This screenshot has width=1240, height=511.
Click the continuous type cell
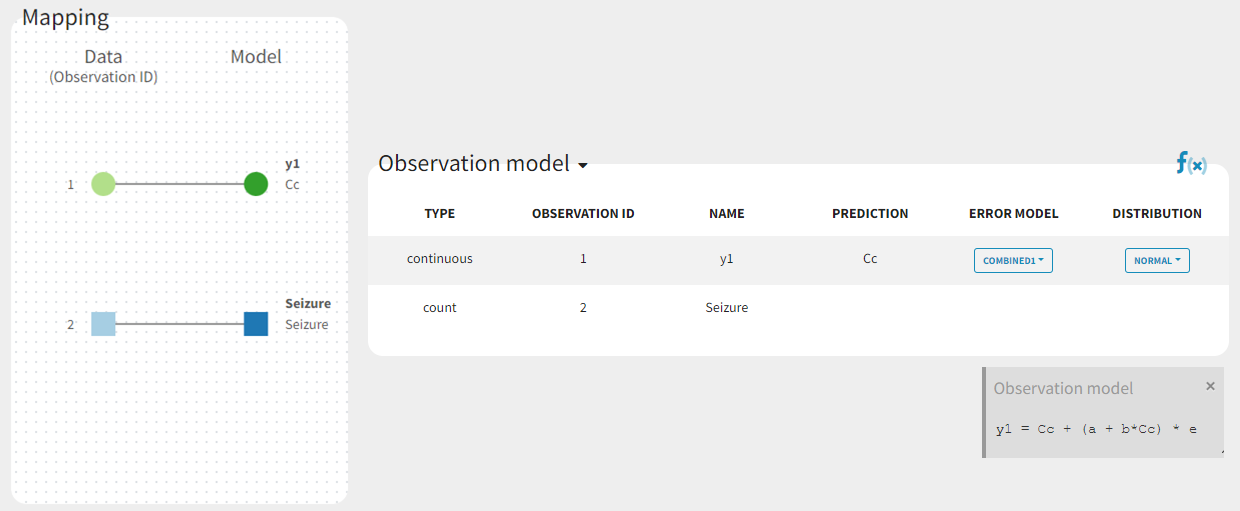[x=439, y=259]
